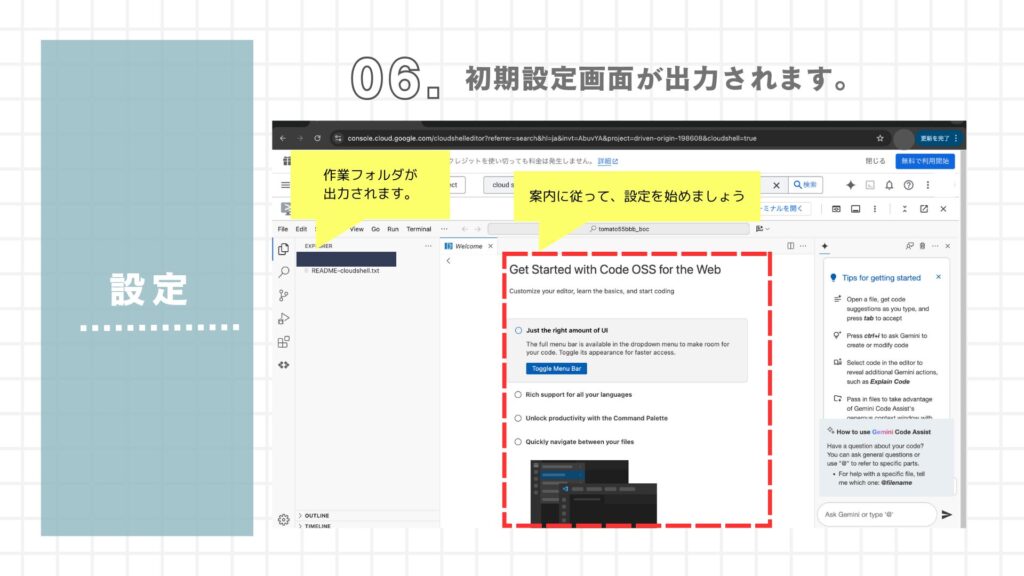The width and height of the screenshot is (1024, 576).
Task: Click the browser profile avatar
Action: pos(903,138)
